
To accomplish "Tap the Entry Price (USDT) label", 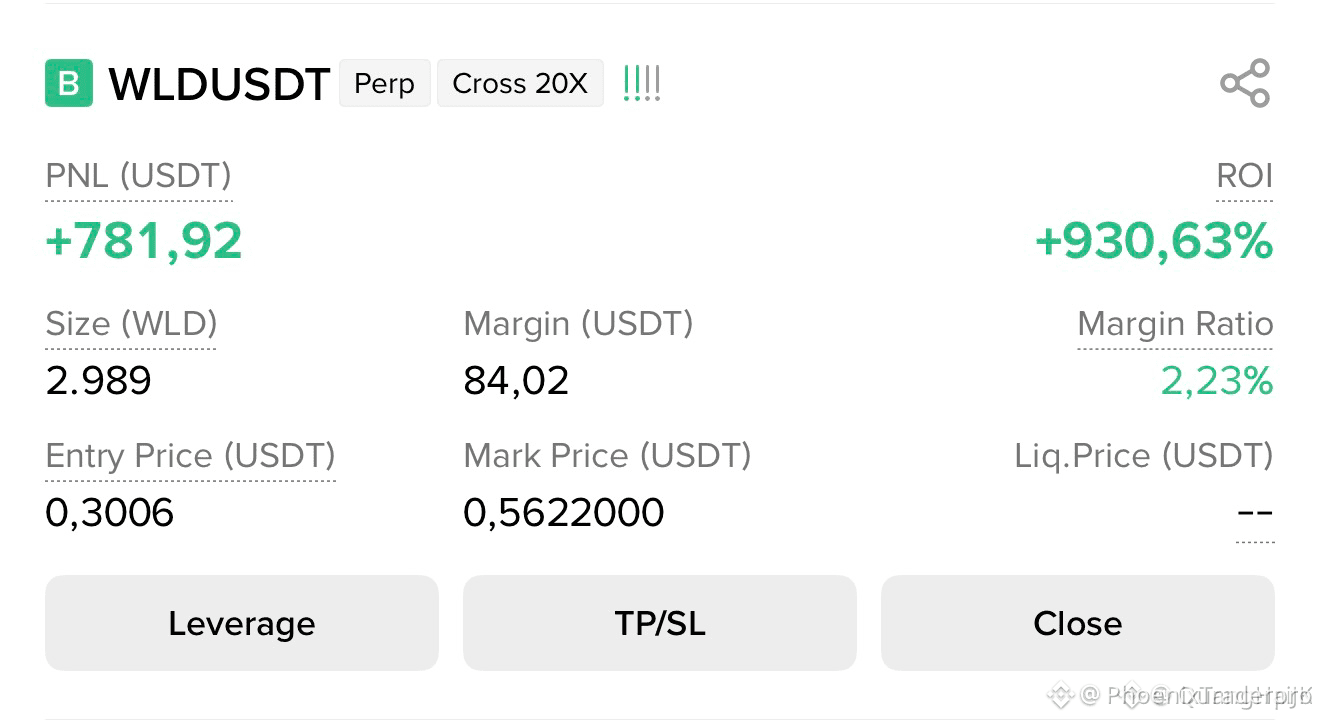I will point(190,456).
